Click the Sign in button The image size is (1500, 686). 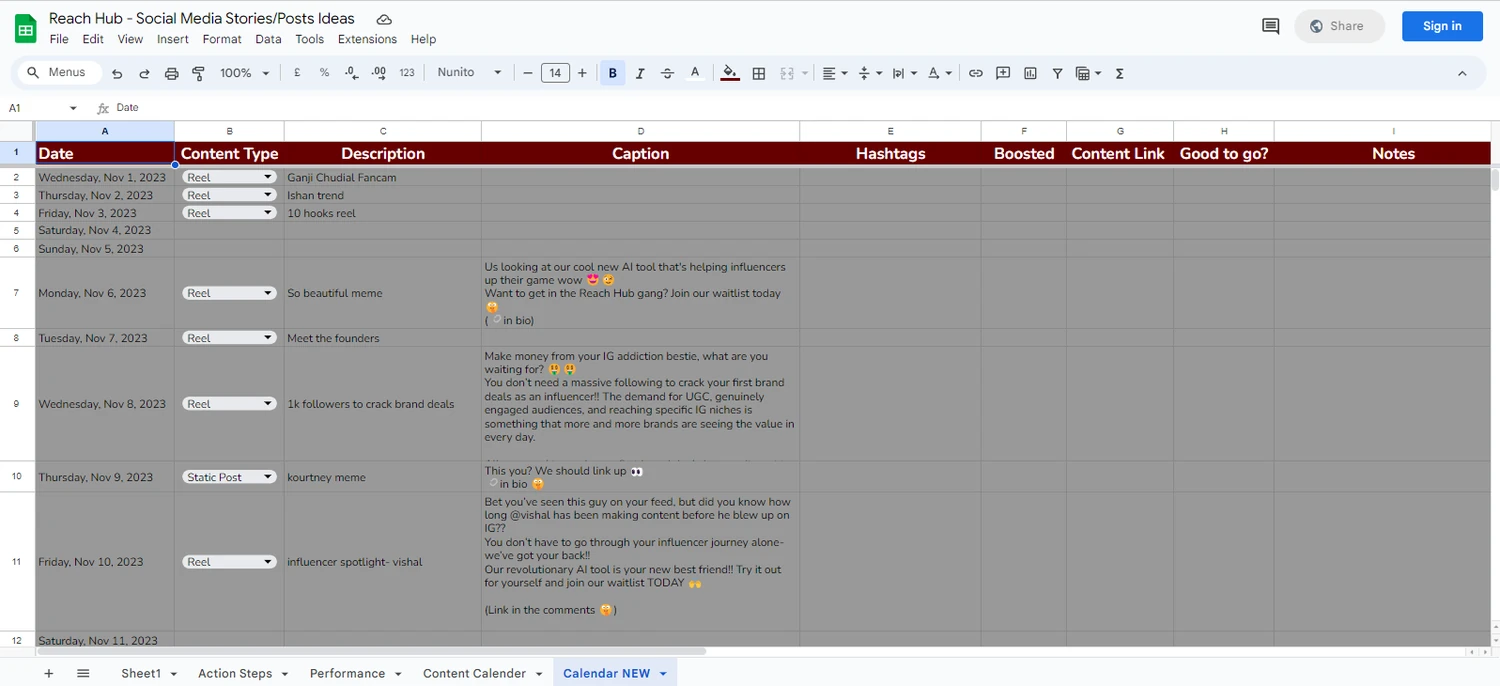click(x=1442, y=26)
